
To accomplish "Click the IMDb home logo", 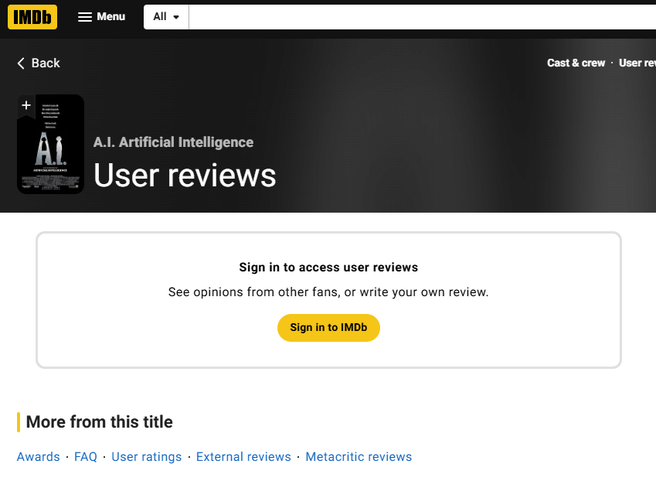I will click(x=32, y=17).
